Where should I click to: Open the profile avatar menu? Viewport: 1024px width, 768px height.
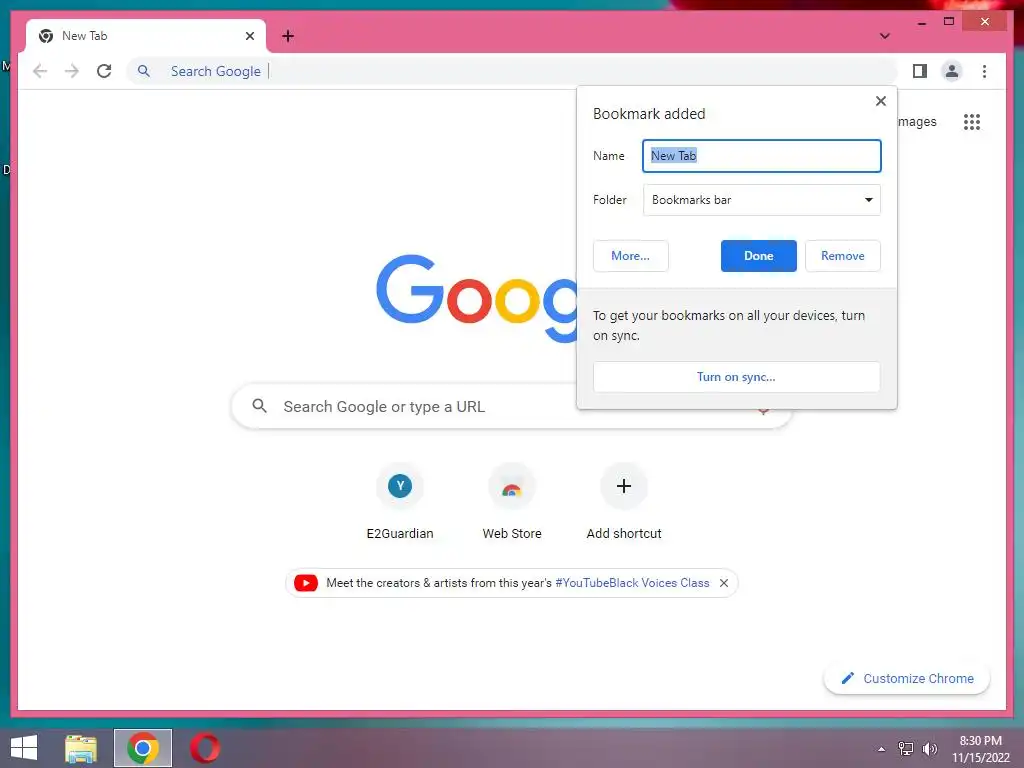click(x=952, y=71)
